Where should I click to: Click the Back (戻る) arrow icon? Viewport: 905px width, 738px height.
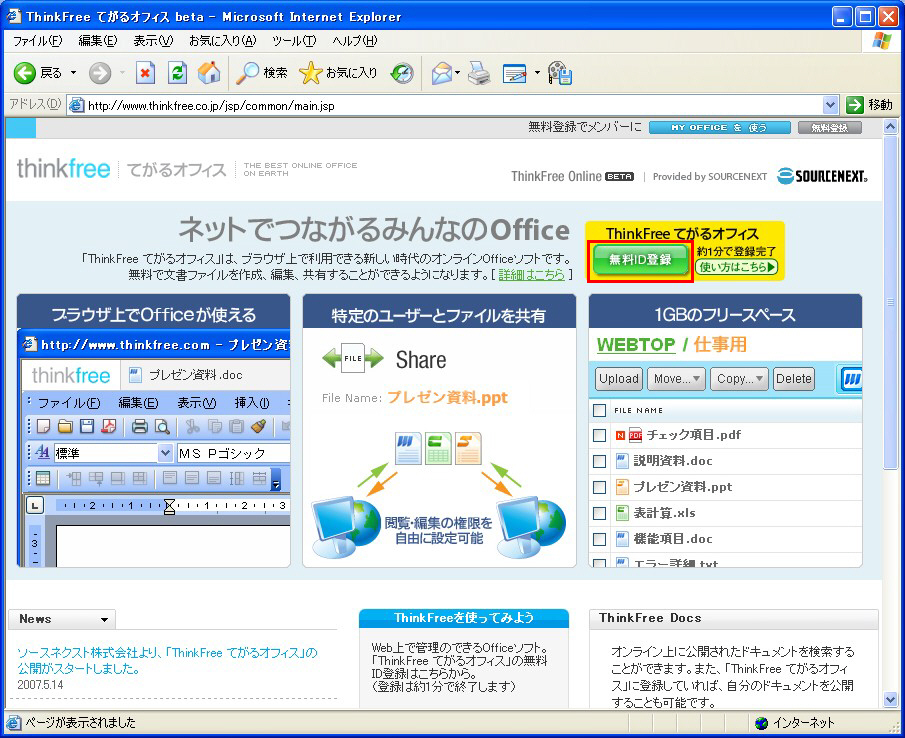pyautogui.click(x=25, y=73)
